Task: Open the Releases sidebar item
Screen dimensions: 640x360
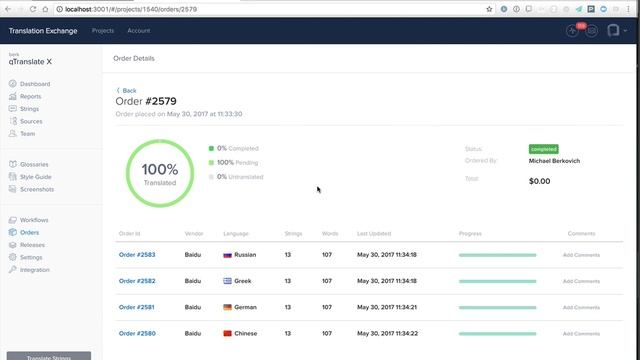Action: [x=27, y=245]
